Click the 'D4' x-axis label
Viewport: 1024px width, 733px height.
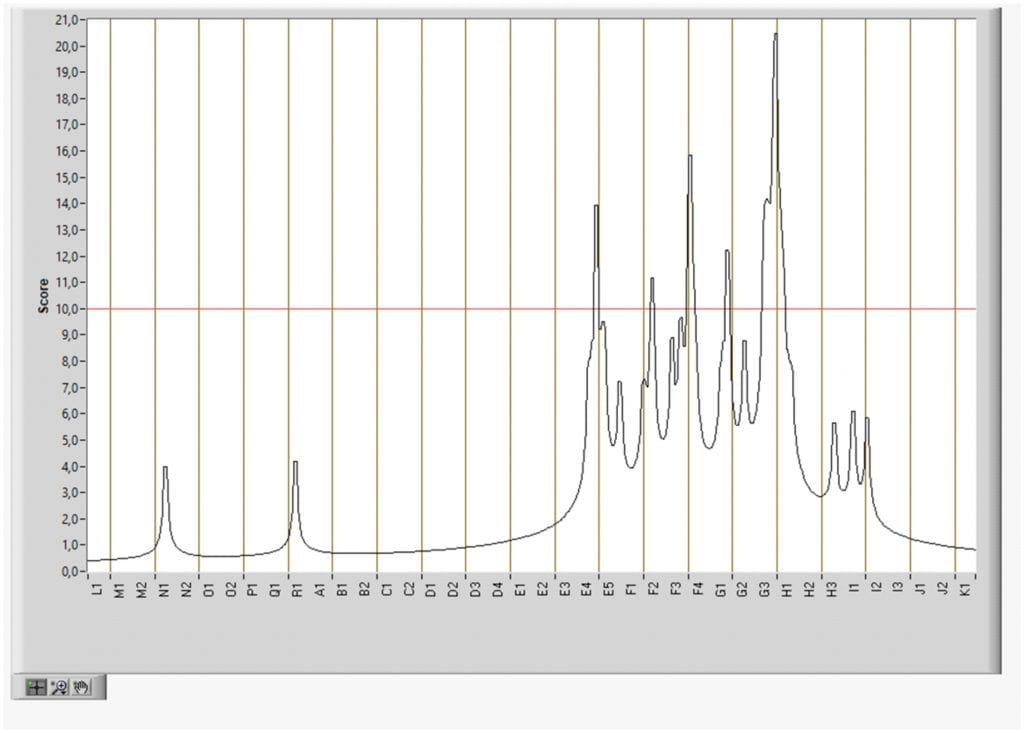(498, 589)
